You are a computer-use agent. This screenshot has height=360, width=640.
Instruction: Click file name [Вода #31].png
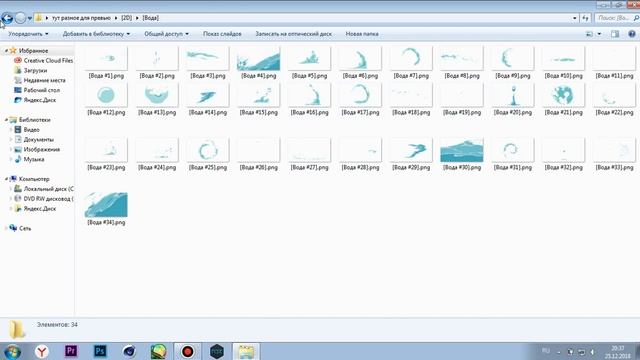[513, 168]
